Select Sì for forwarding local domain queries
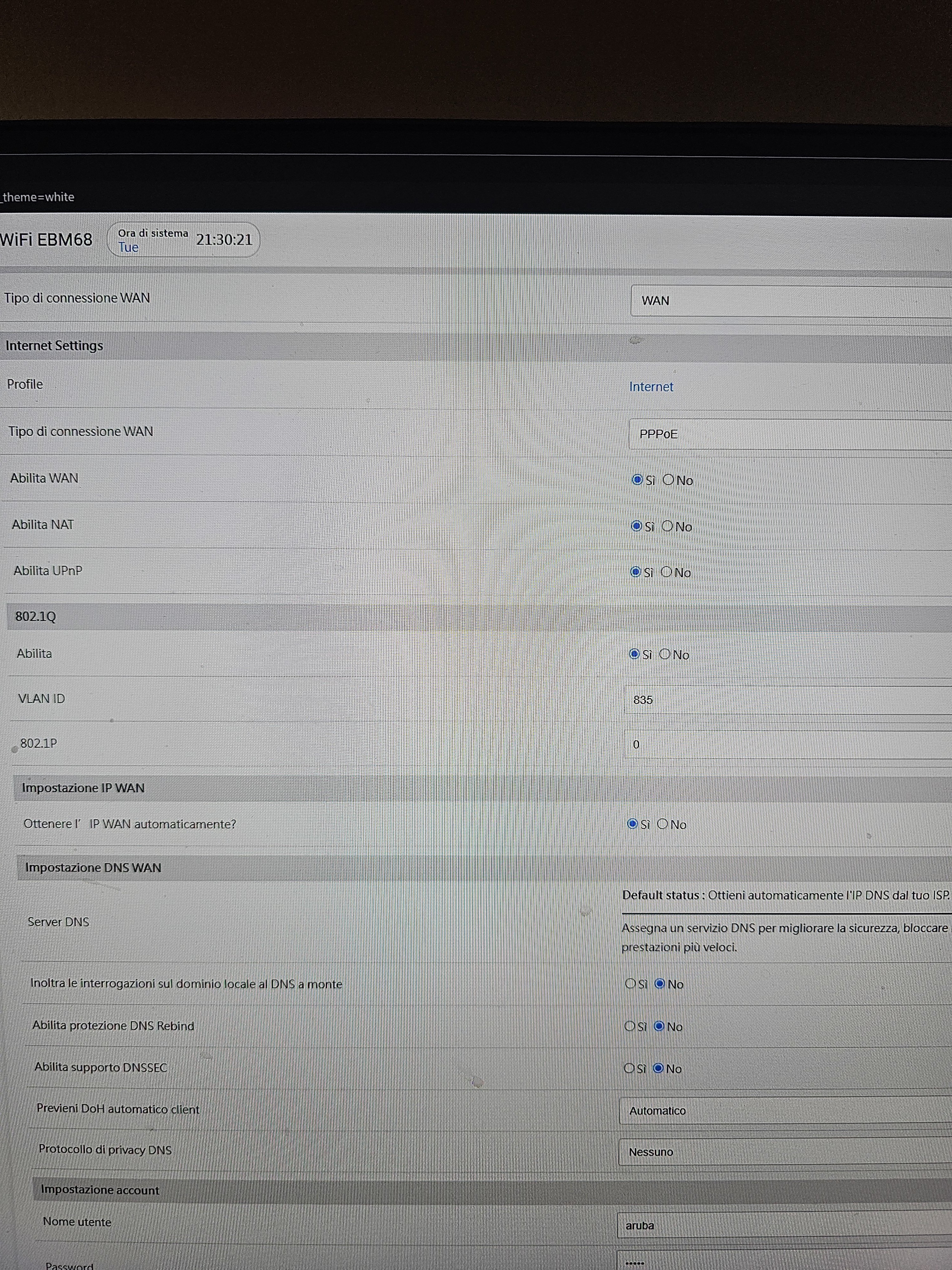This screenshot has height=1270, width=952. coord(631,984)
